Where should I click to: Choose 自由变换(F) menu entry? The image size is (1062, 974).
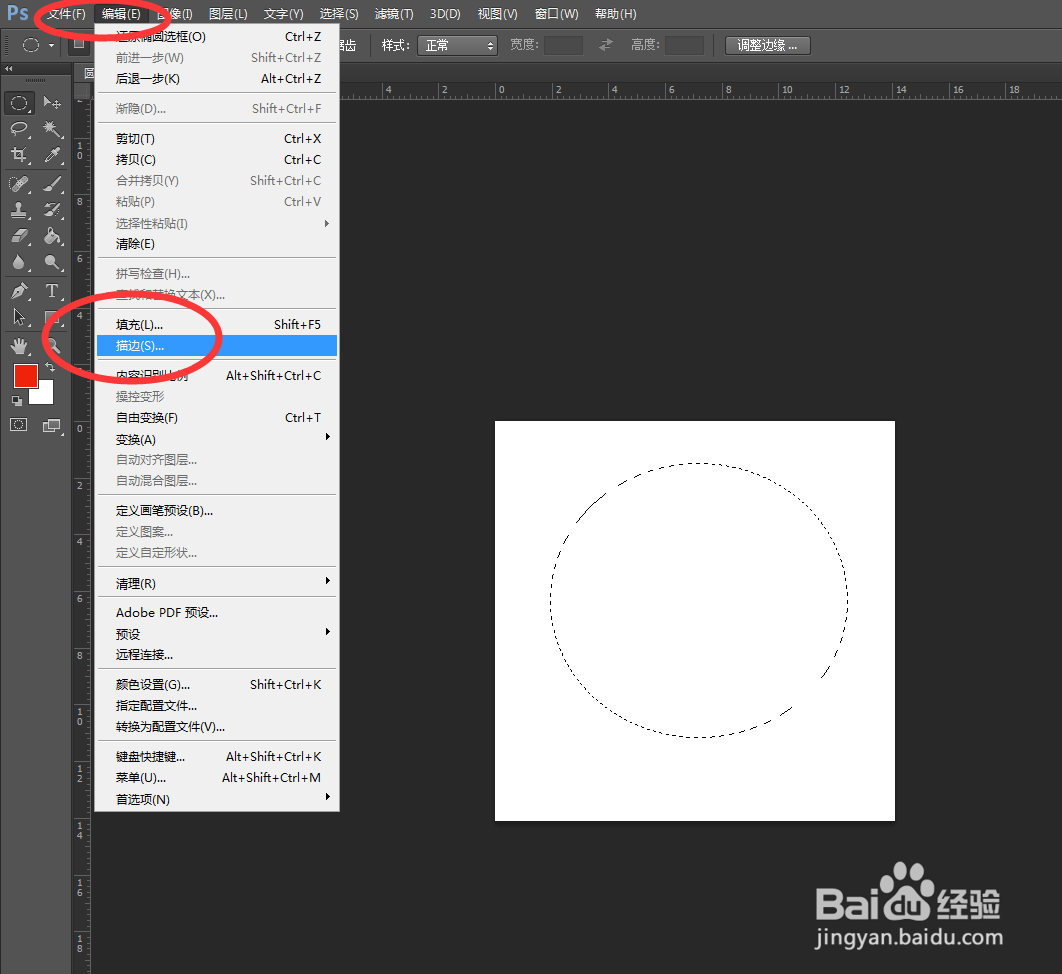point(217,417)
